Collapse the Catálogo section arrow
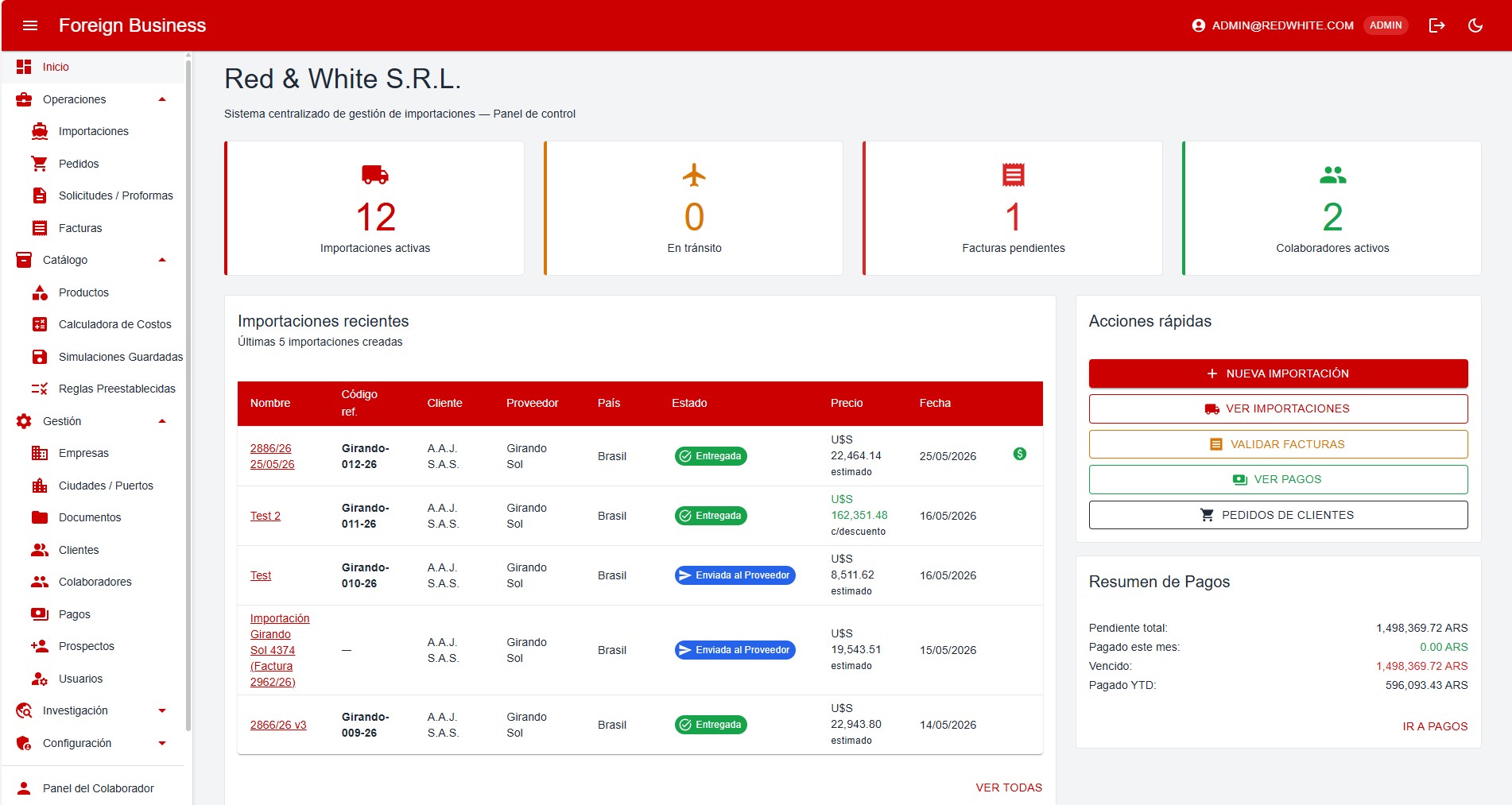The width and height of the screenshot is (1512, 805). pos(162,260)
